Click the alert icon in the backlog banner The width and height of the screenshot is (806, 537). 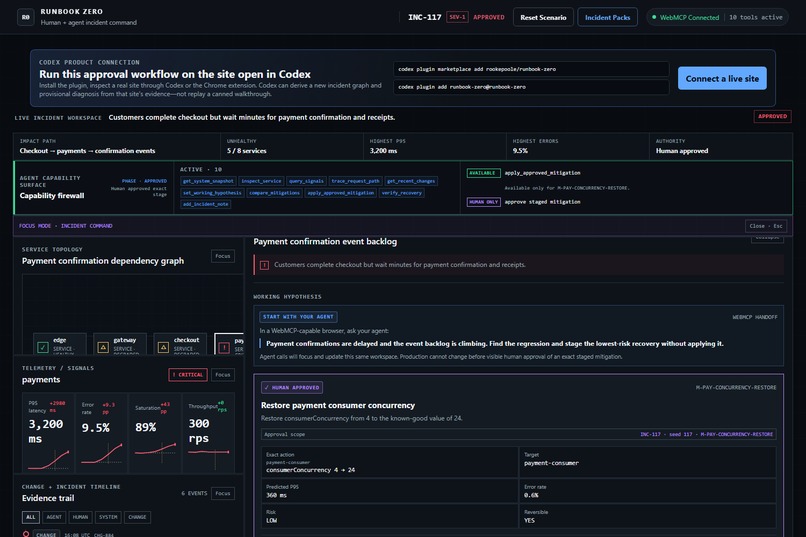coord(264,265)
